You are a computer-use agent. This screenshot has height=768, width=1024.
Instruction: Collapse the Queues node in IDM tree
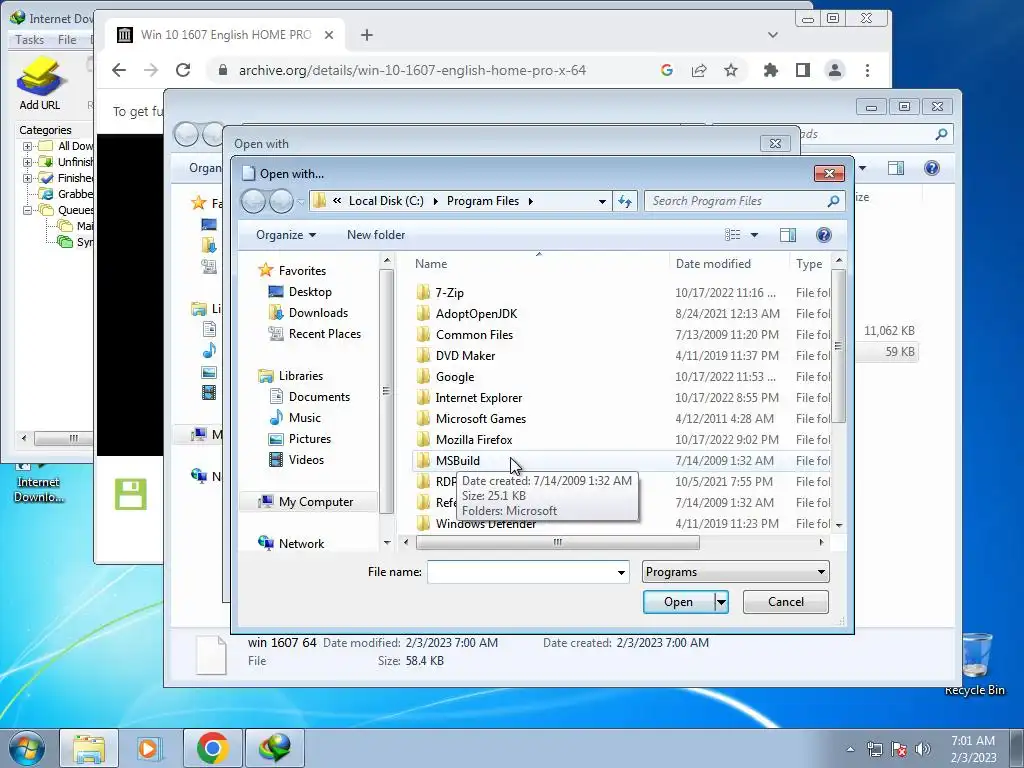click(x=27, y=210)
